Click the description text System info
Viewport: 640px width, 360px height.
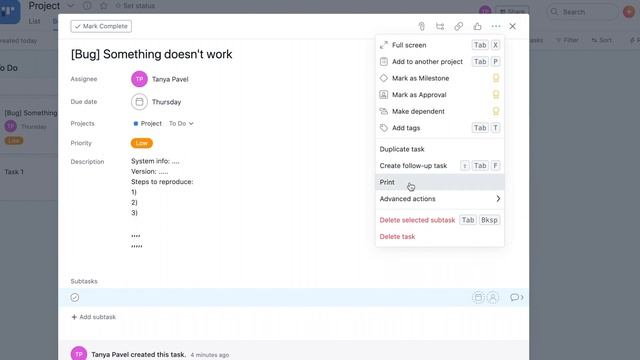click(x=155, y=161)
